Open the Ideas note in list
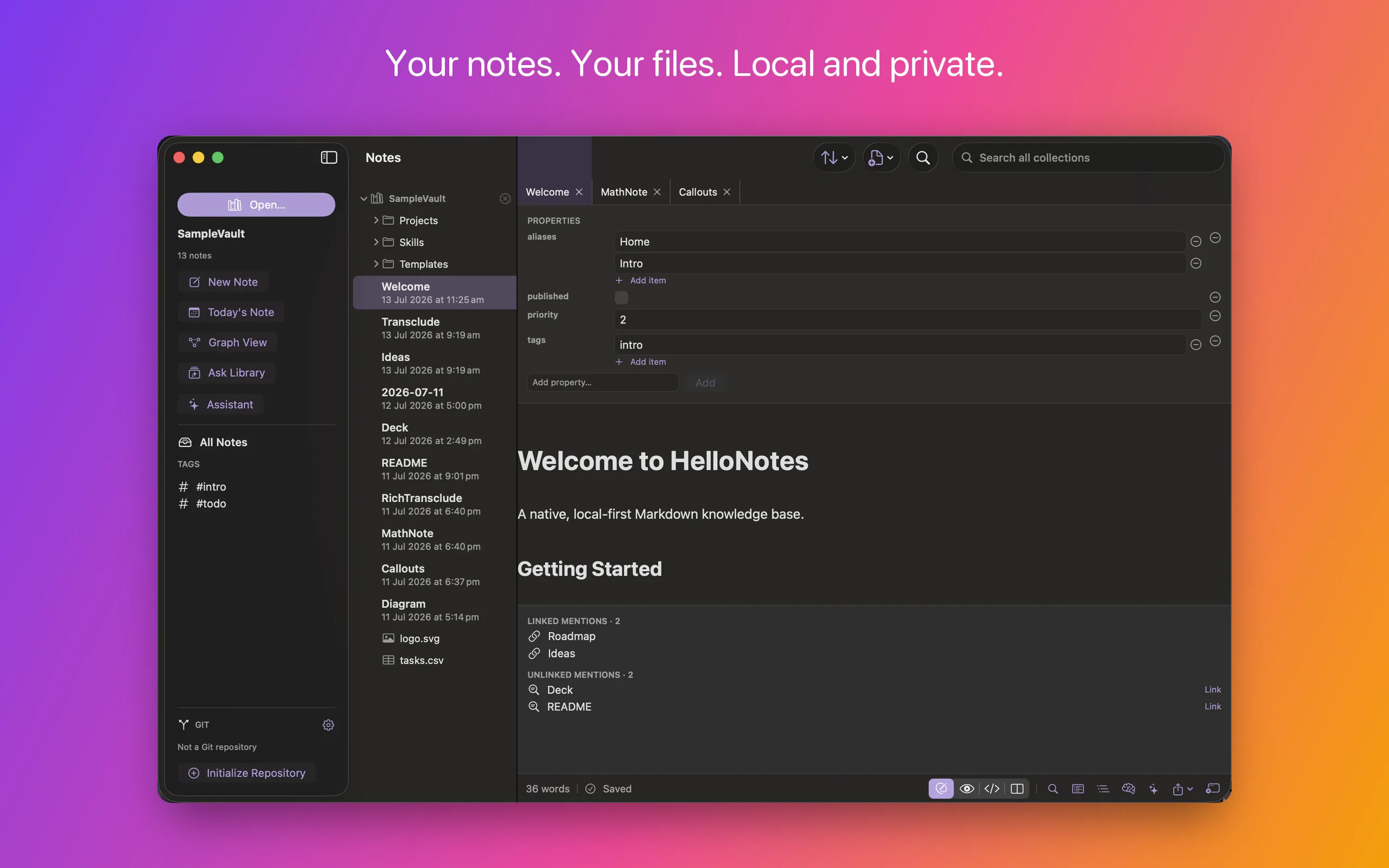 (x=435, y=363)
